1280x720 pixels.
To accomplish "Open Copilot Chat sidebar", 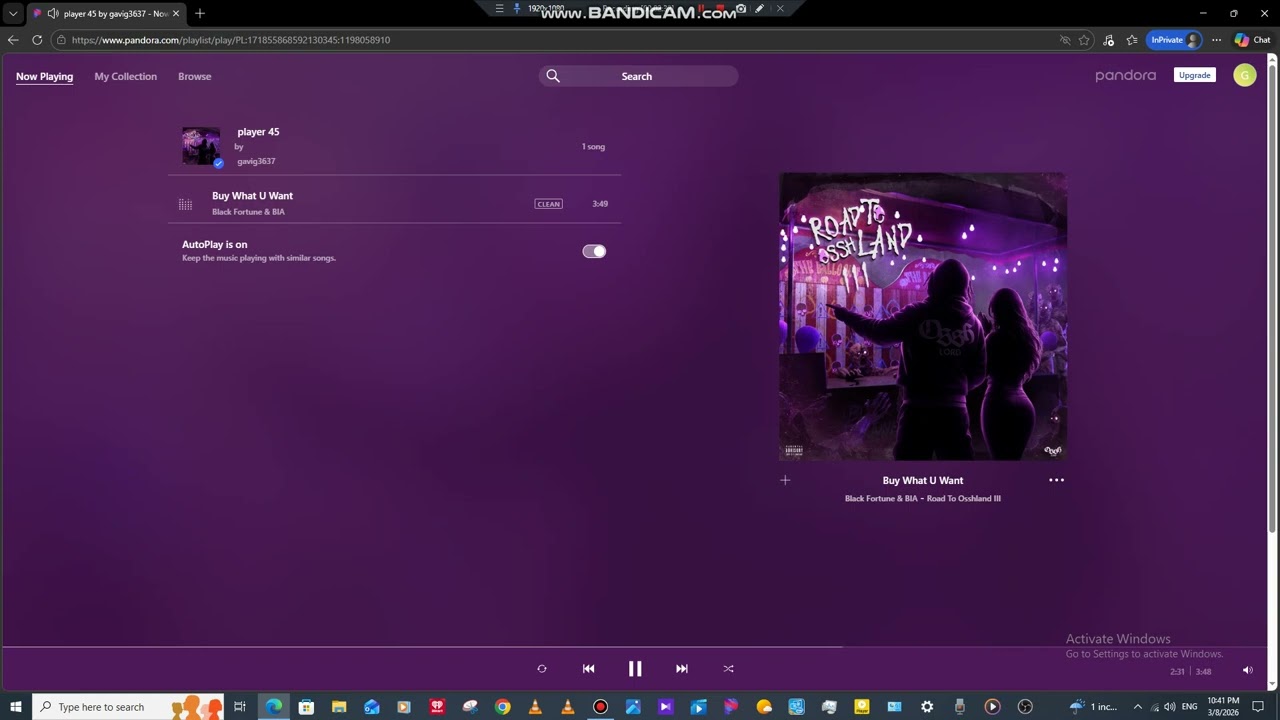I will [1252, 40].
